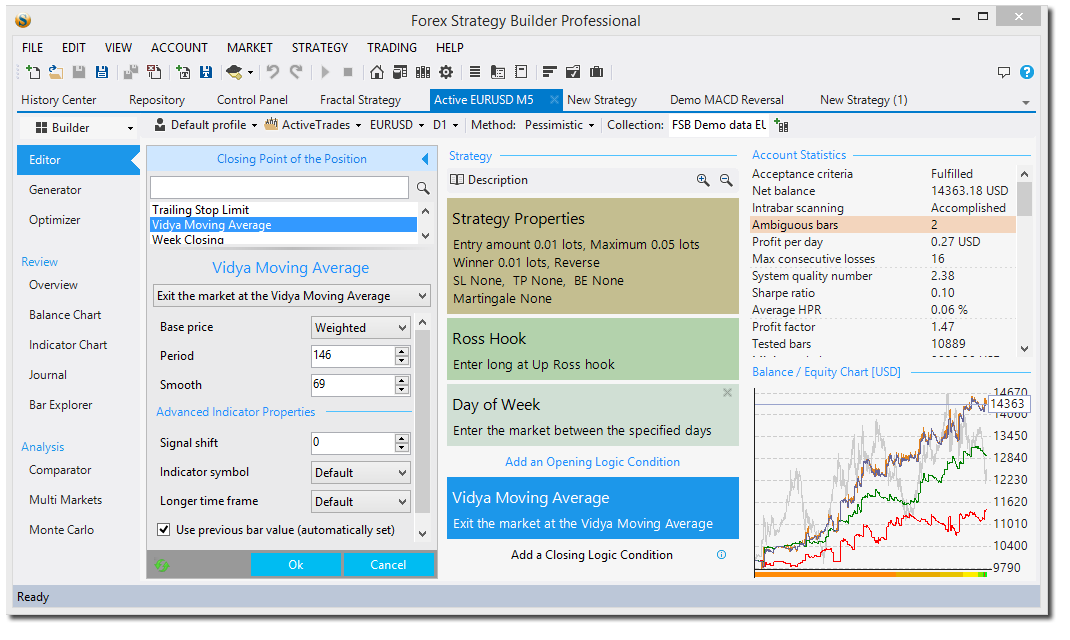
Task: Click the graduation cap wizard icon
Action: [x=234, y=72]
